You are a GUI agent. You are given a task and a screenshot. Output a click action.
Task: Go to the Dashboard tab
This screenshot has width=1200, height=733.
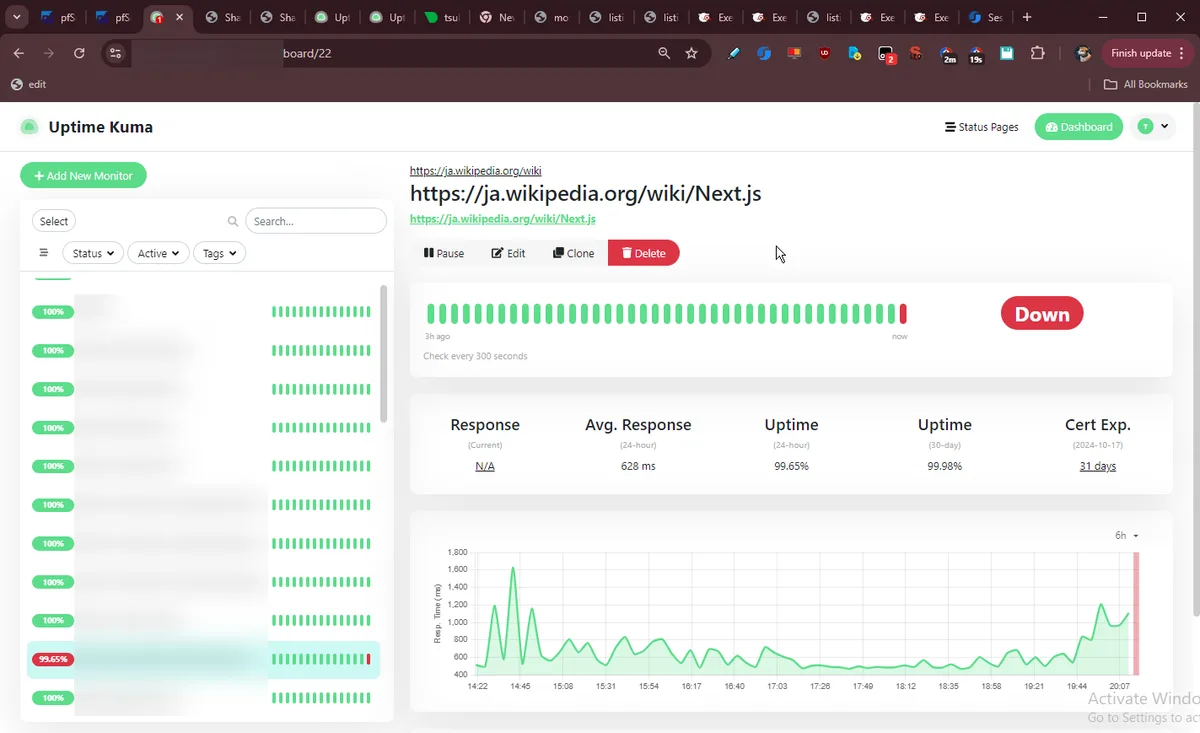point(1078,127)
